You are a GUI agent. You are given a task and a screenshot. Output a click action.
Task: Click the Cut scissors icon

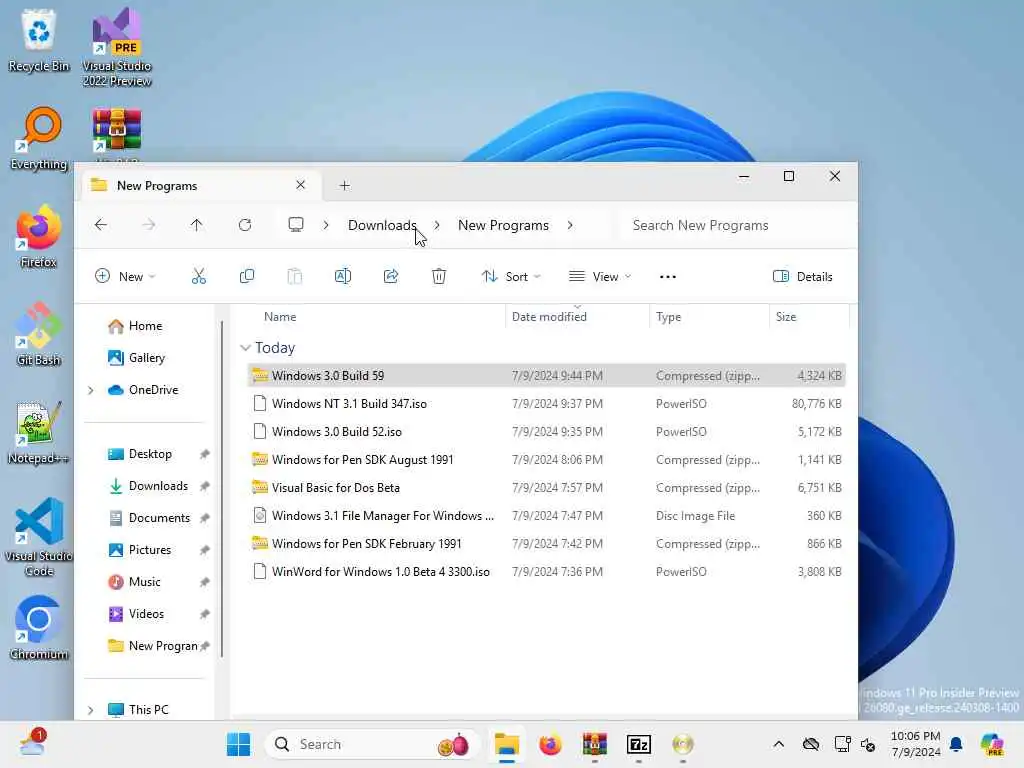pos(199,276)
